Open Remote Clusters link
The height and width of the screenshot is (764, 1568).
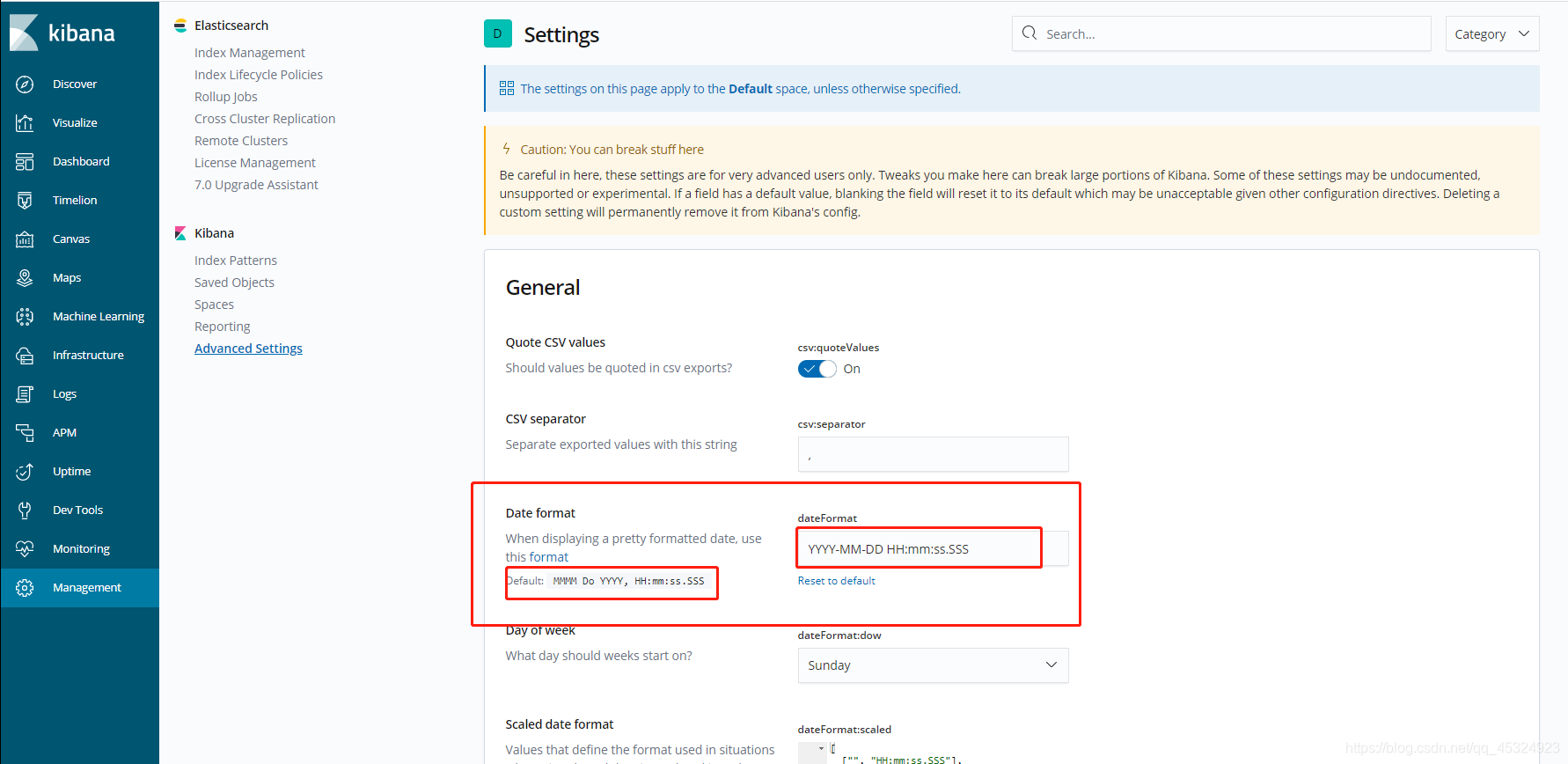(x=241, y=141)
